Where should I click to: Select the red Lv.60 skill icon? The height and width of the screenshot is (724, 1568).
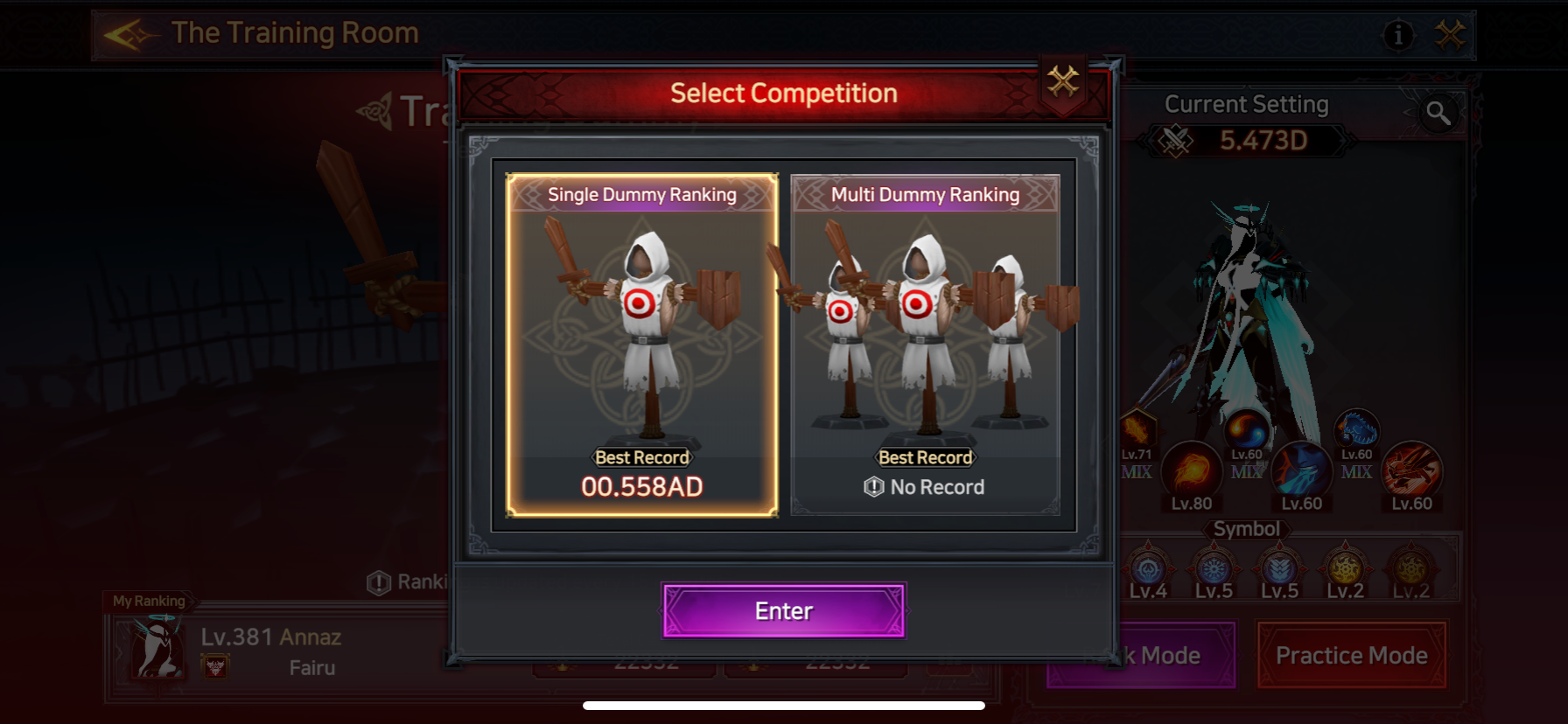pyautogui.click(x=1411, y=472)
